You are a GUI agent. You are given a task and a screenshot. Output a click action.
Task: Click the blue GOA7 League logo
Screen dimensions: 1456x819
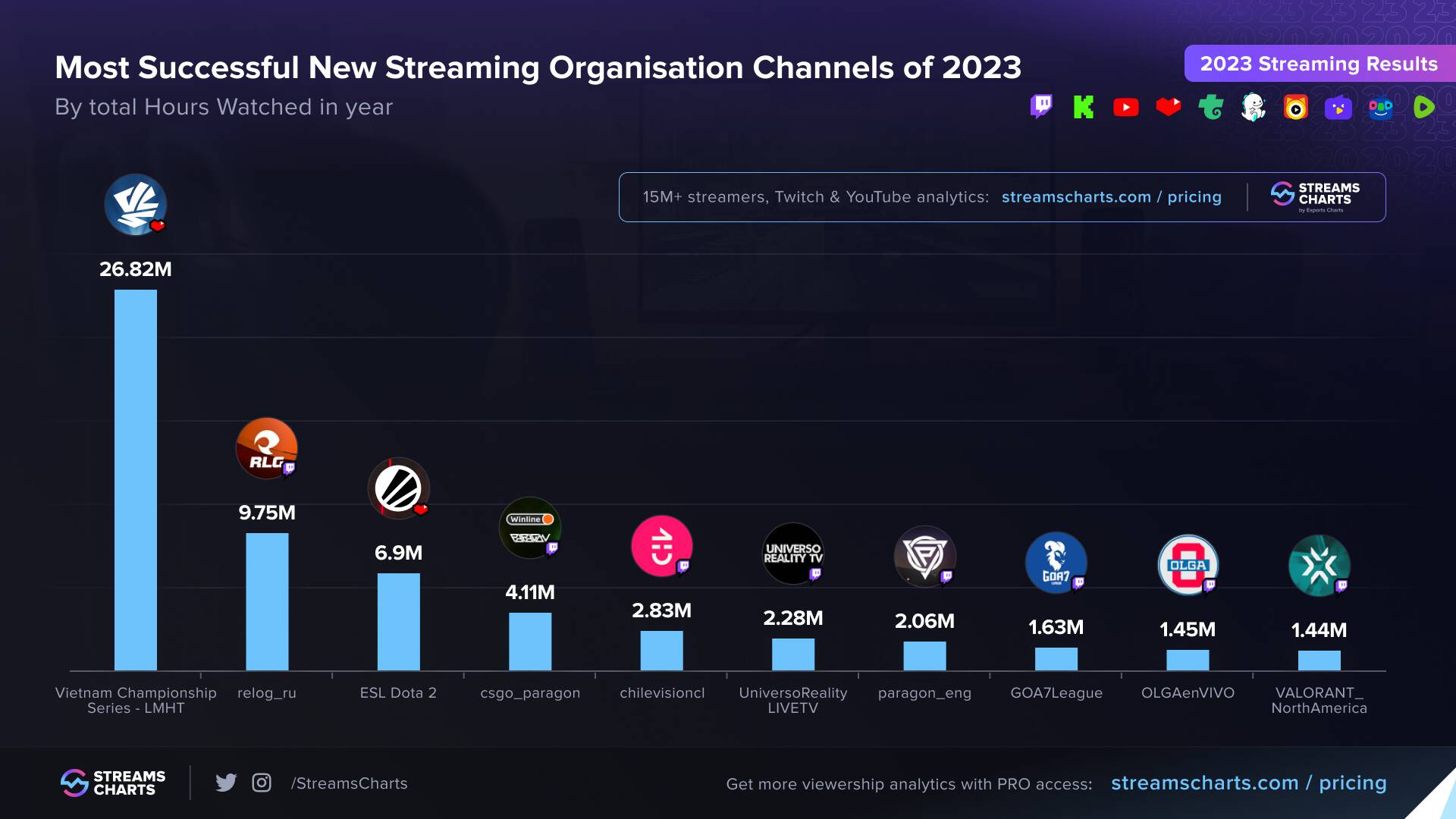click(1056, 563)
